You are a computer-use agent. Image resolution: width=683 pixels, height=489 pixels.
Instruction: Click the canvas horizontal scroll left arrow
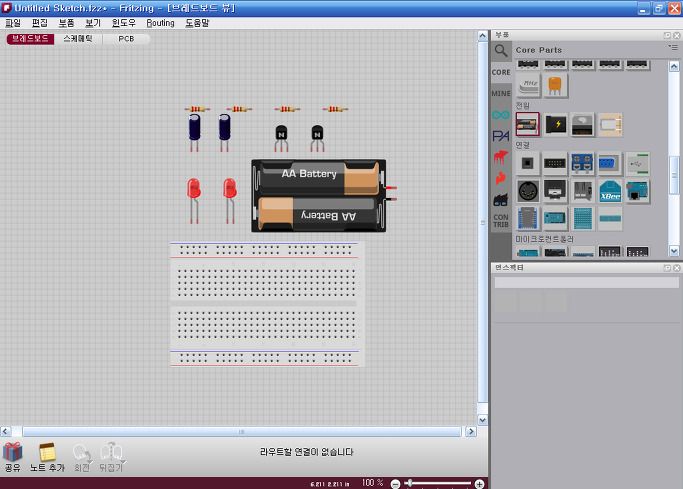(5, 432)
